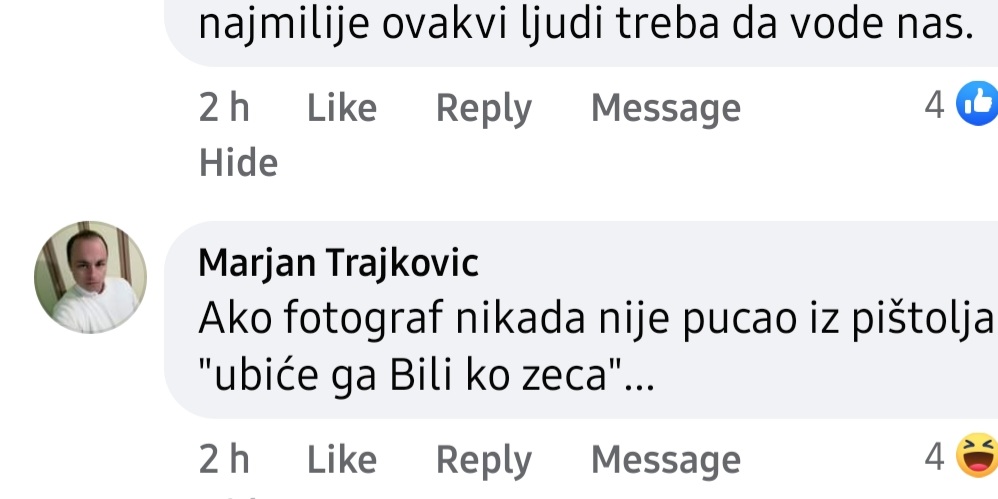Click the blue thumbs-up reaction icon
The width and height of the screenshot is (998, 499).
point(978,103)
